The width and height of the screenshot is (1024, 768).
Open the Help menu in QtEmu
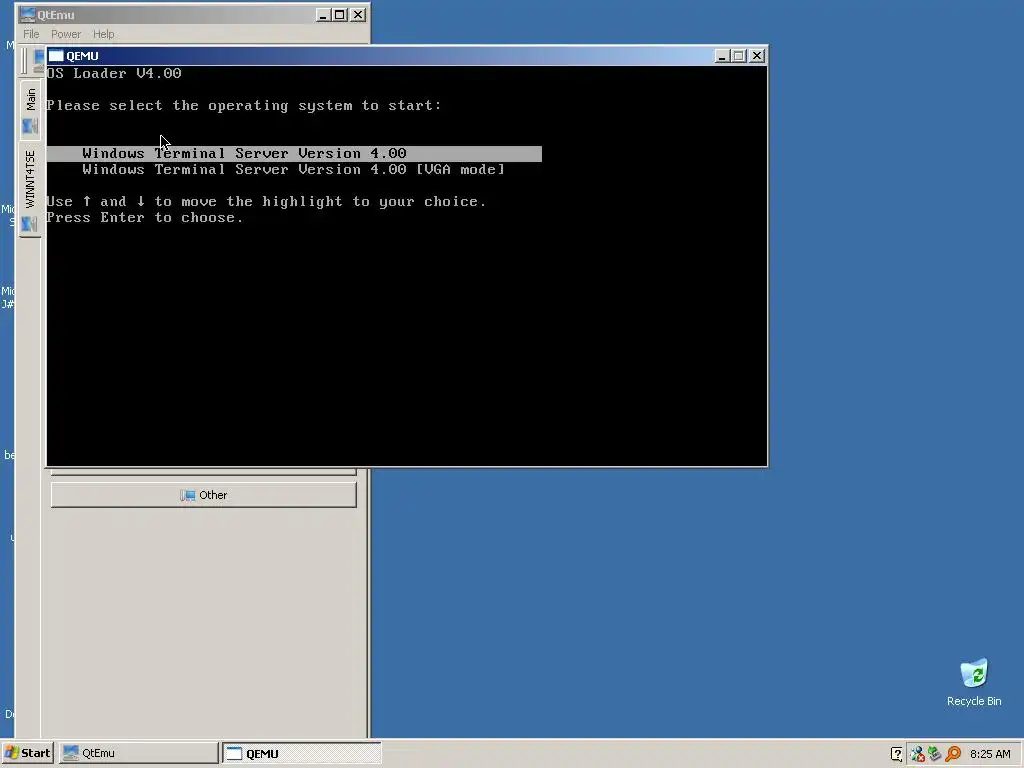click(x=103, y=34)
